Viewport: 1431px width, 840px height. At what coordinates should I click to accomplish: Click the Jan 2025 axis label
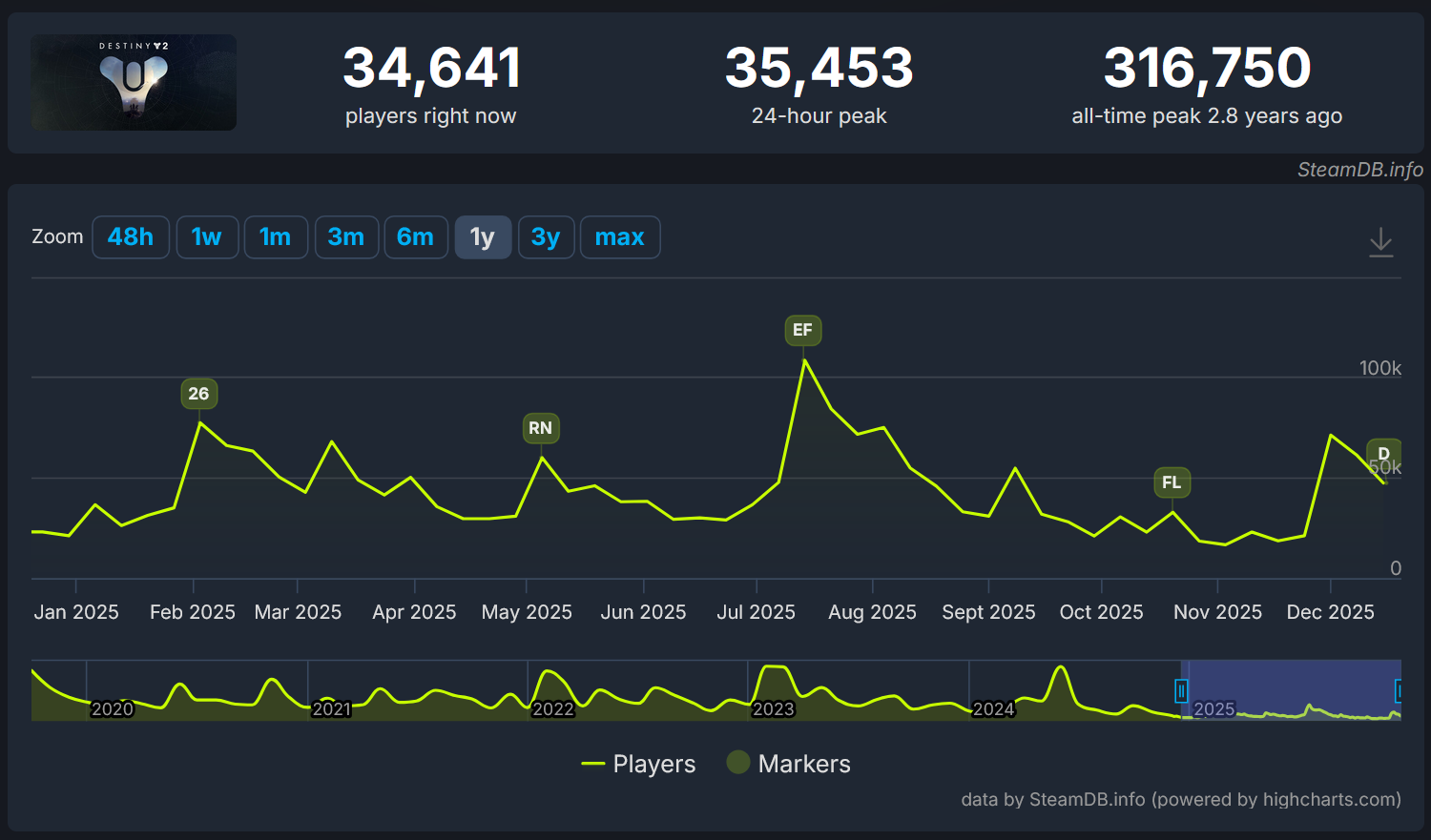tap(76, 612)
